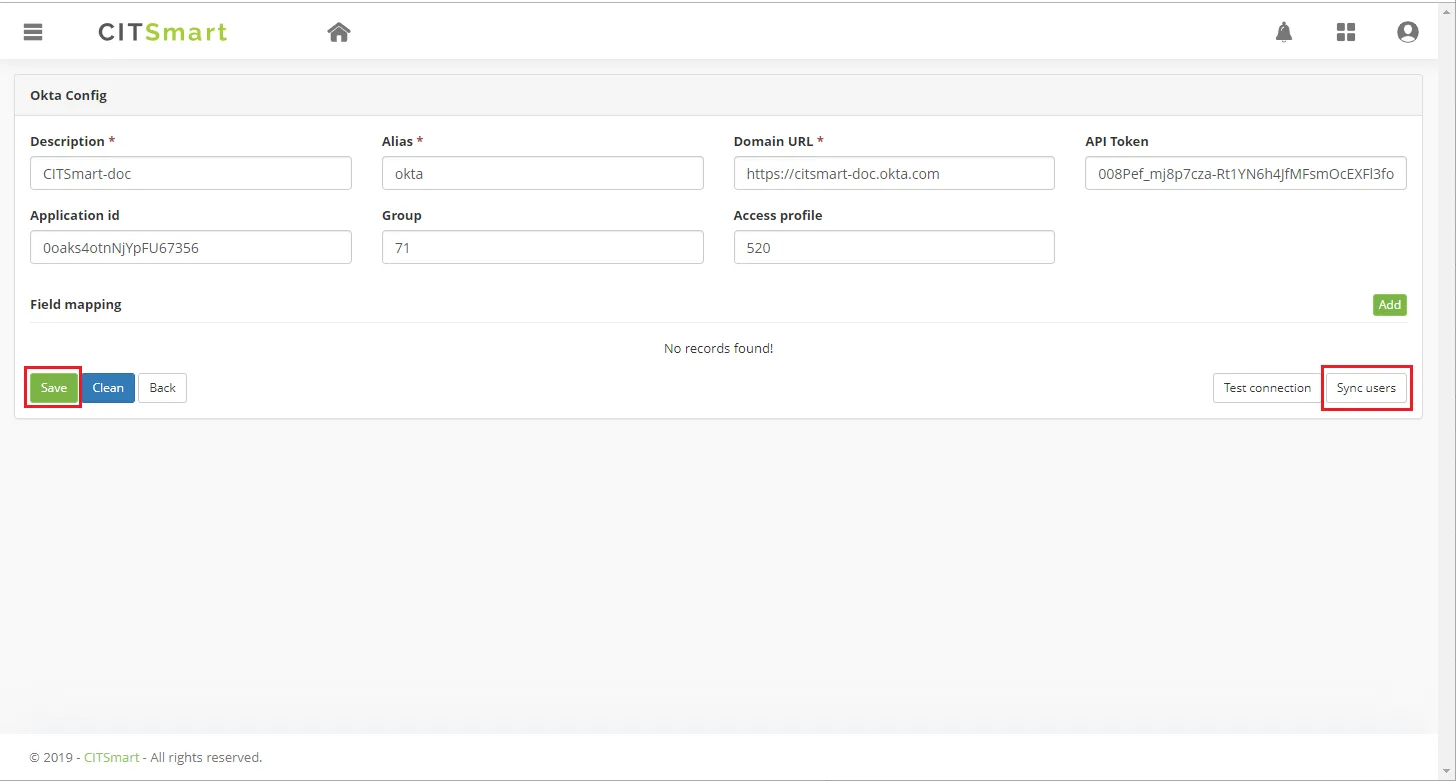The width and height of the screenshot is (1456, 781).
Task: Open the hamburger navigation menu
Action: (x=33, y=32)
